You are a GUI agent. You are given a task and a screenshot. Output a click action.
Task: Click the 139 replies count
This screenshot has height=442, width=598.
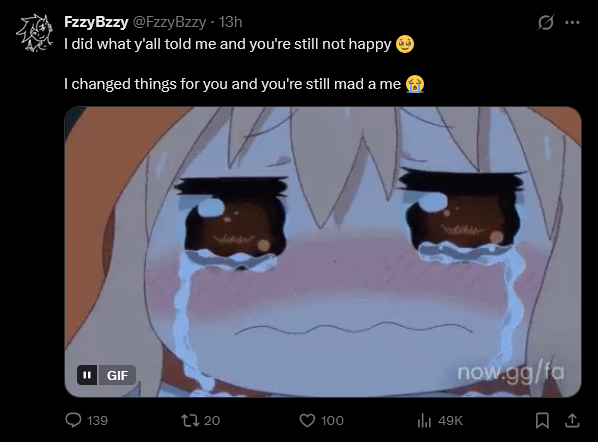click(97, 421)
